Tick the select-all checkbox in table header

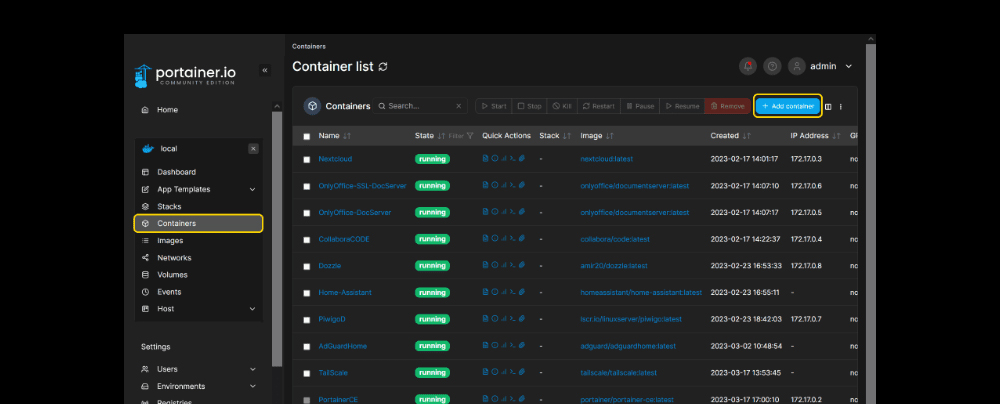(x=307, y=135)
